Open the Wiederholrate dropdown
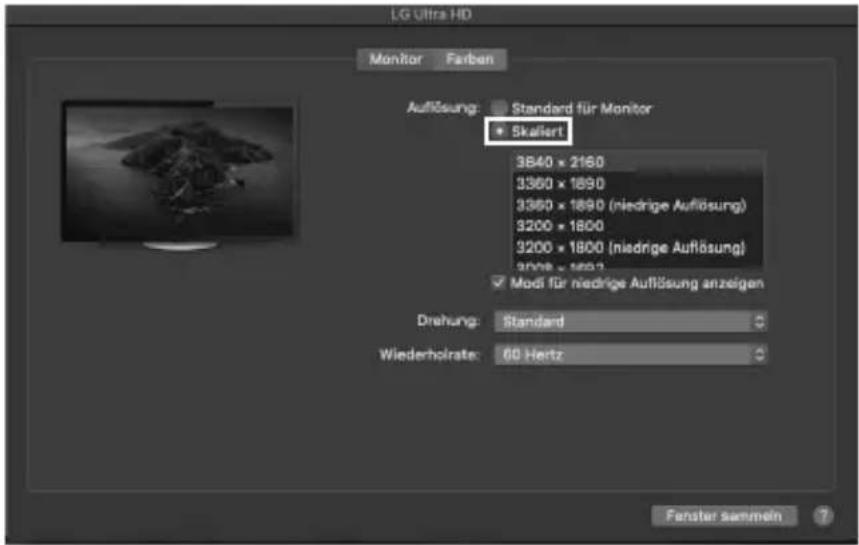Viewport: 859px width, 545px height. click(631, 355)
